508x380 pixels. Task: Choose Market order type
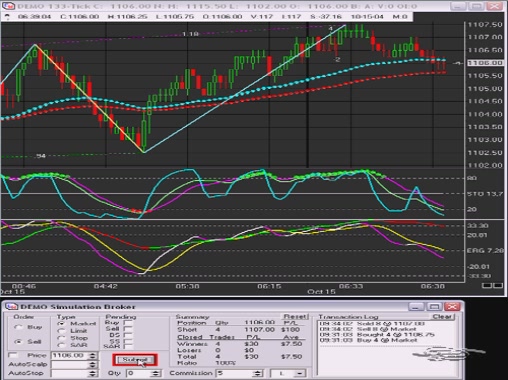61,324
